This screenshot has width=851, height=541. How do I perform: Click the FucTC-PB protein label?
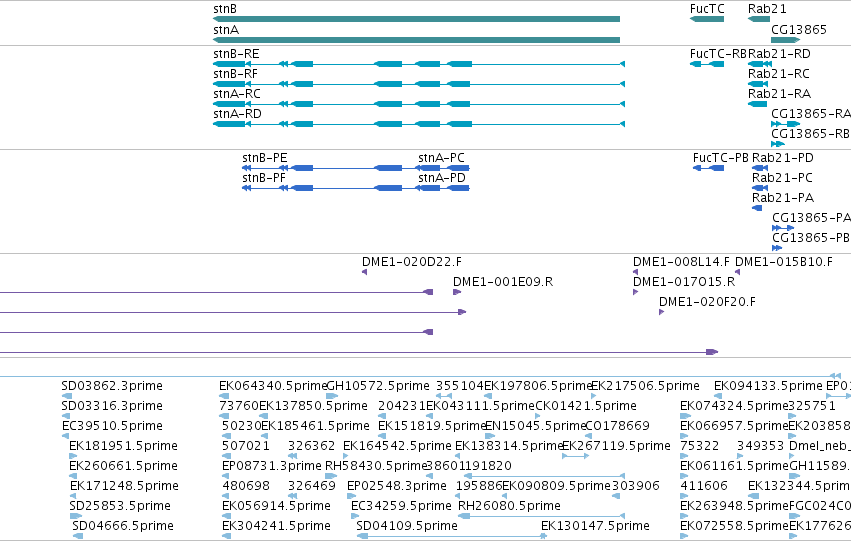click(721, 158)
